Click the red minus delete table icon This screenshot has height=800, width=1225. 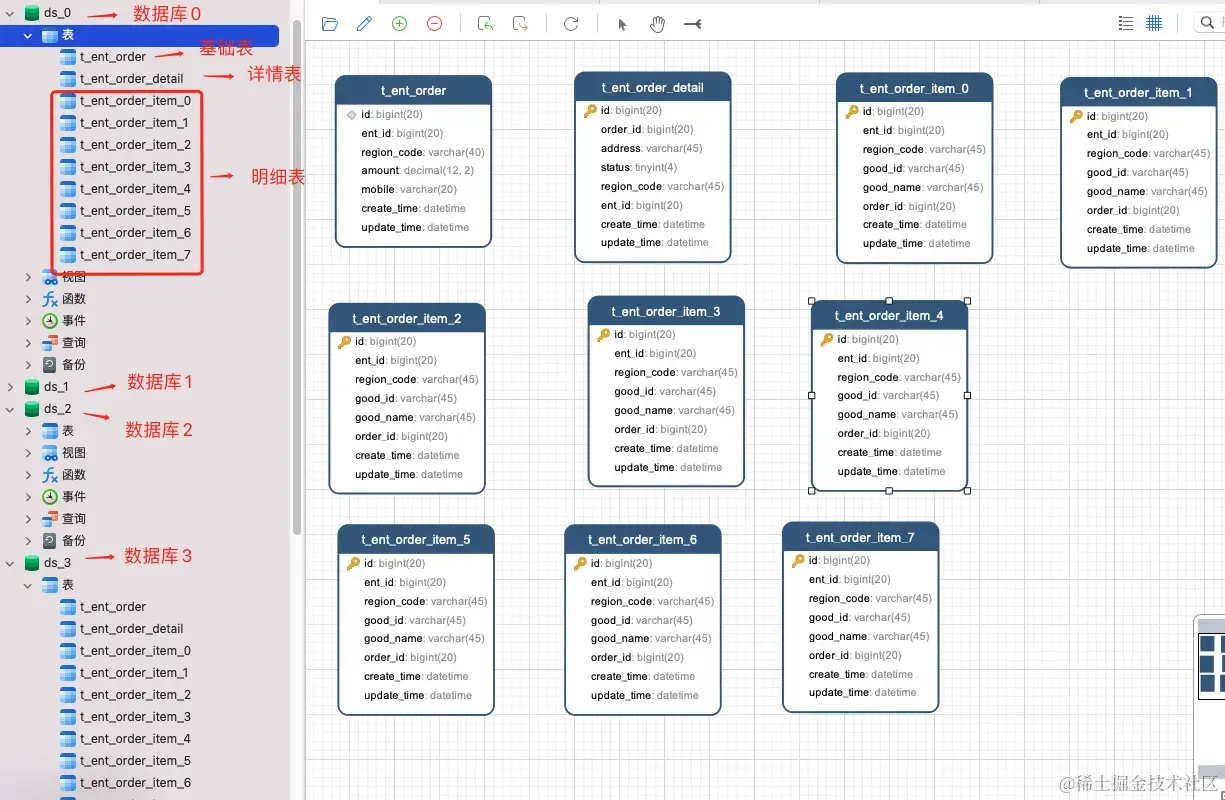coord(434,23)
